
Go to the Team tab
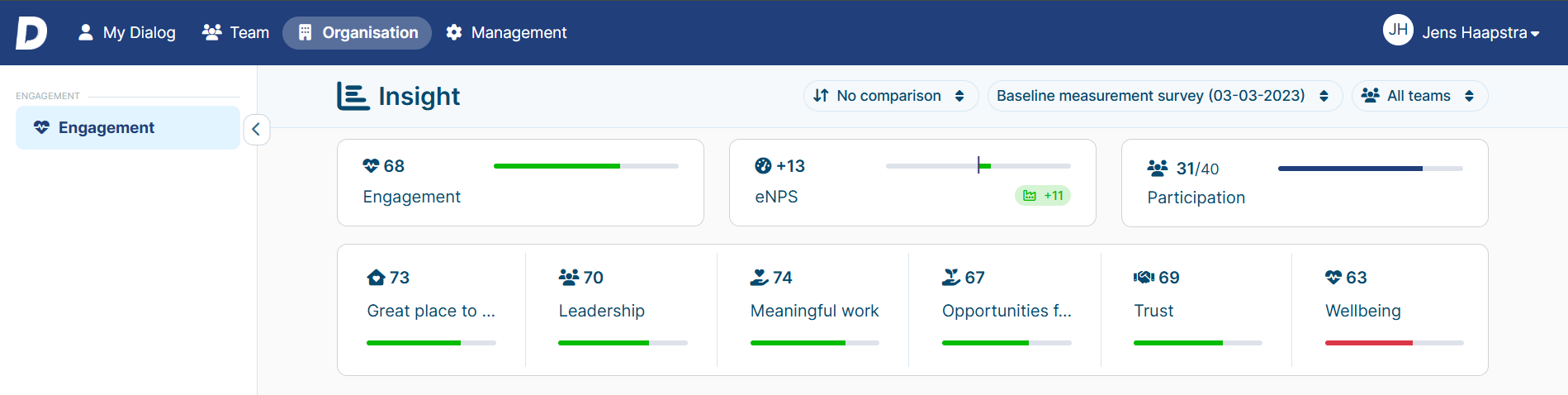point(236,33)
